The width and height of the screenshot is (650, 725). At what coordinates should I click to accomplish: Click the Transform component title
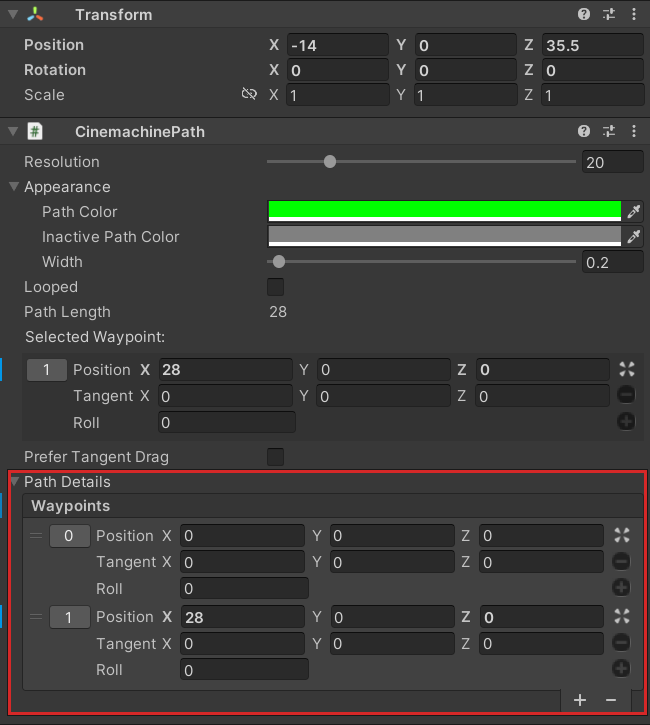coord(114,14)
